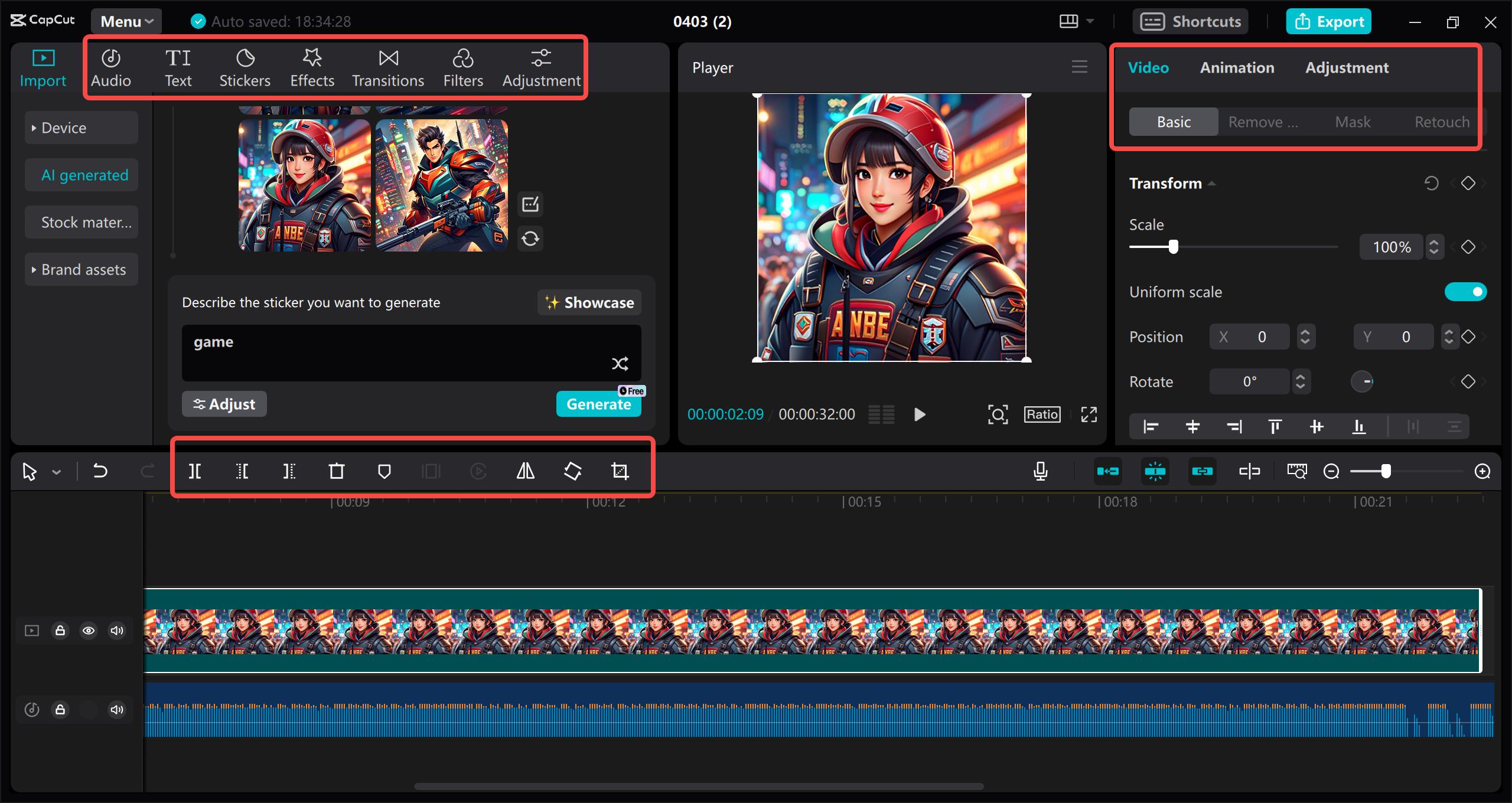Viewport: 1512px width, 803px height.
Task: Select the Crop tool in timeline toolbar
Action: (620, 471)
